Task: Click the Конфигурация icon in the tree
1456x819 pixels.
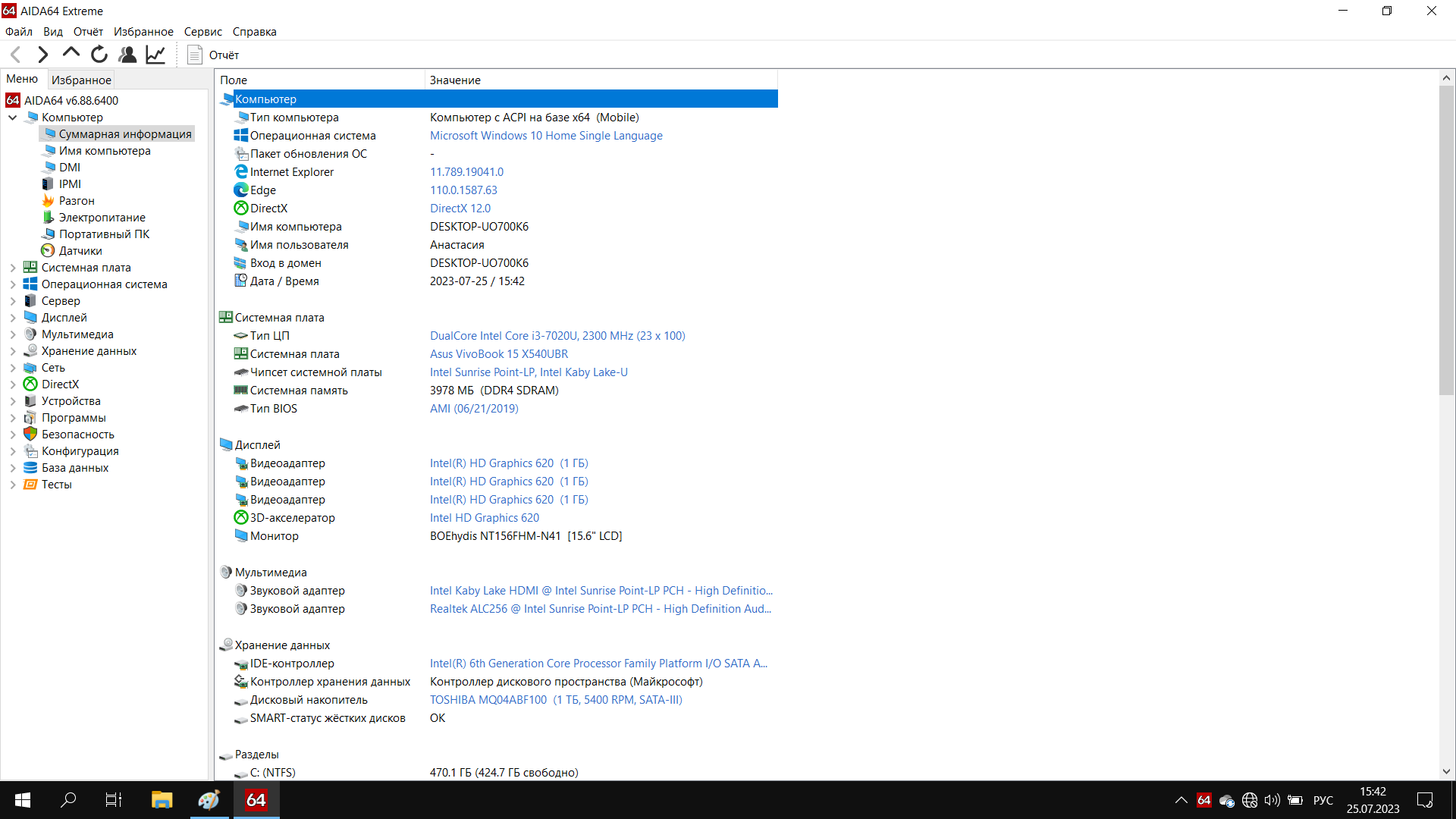Action: (30, 451)
